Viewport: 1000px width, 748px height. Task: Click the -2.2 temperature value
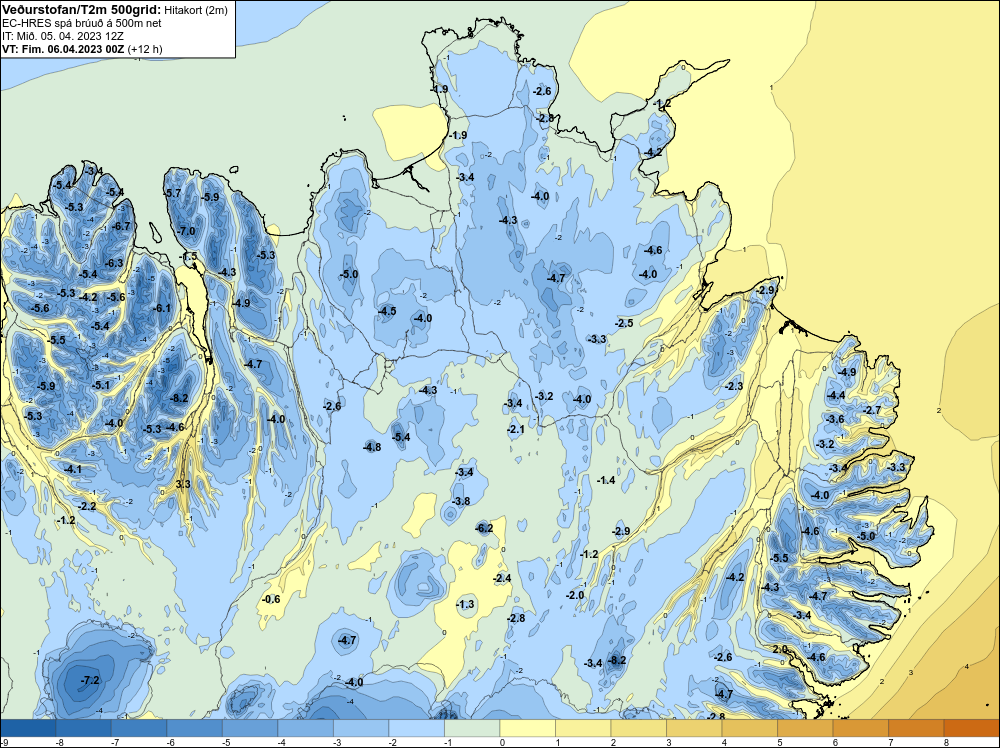(87, 506)
